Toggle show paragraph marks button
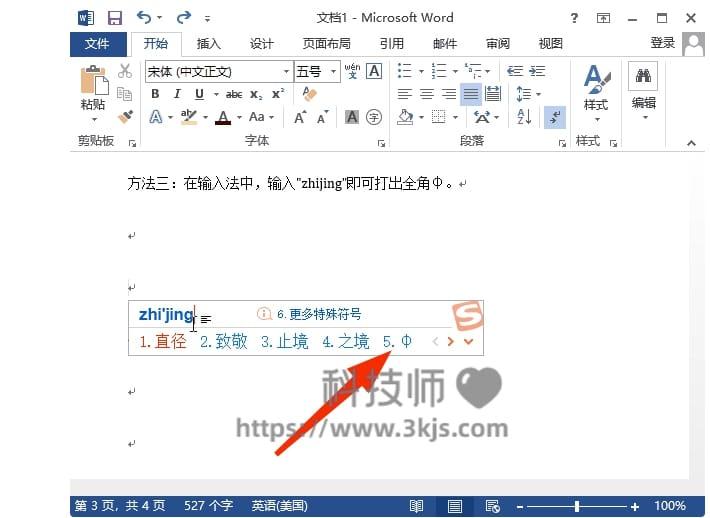This screenshot has width=710, height=518. pyautogui.click(x=555, y=117)
